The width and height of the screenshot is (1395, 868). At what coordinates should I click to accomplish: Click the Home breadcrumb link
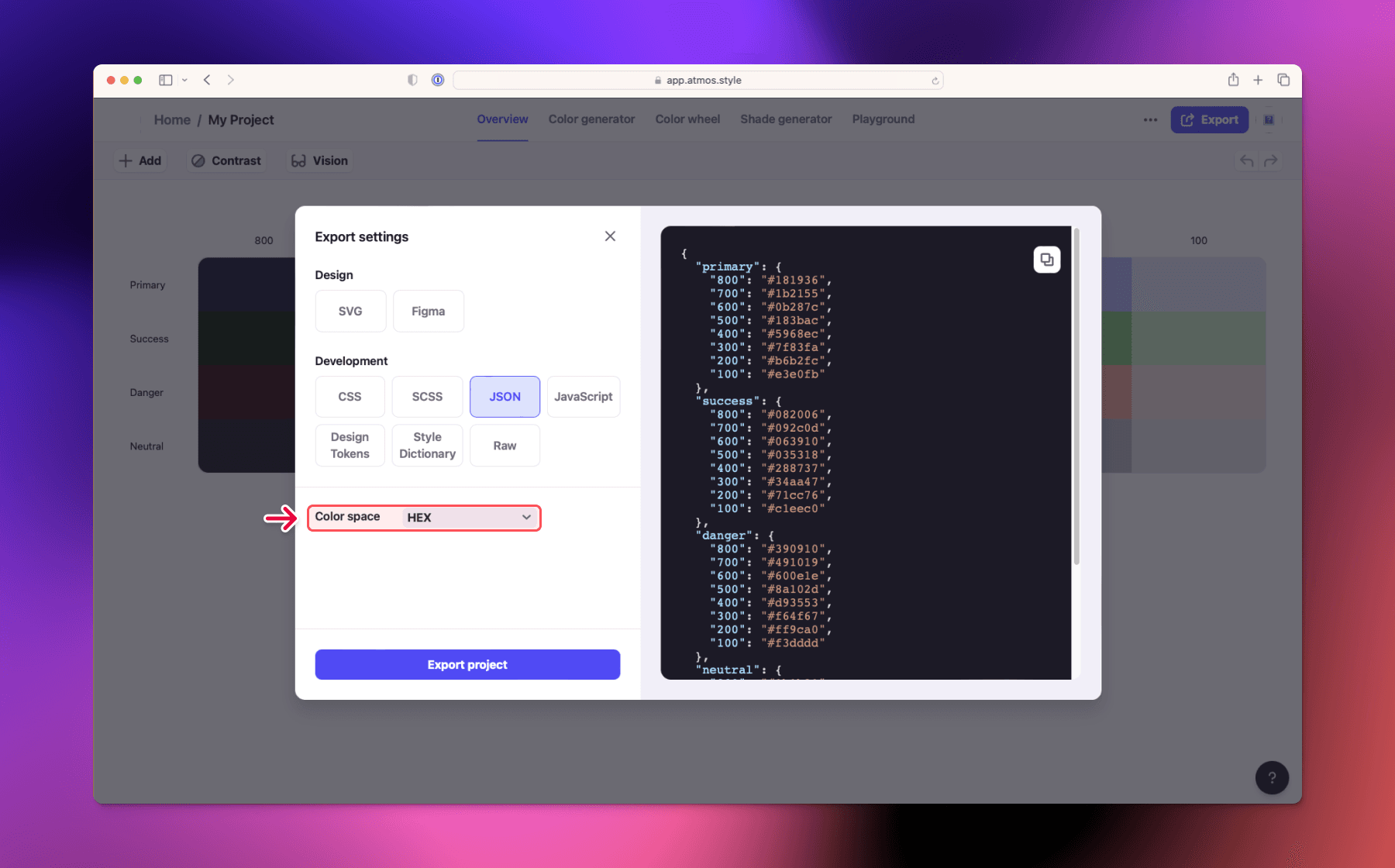tap(172, 119)
